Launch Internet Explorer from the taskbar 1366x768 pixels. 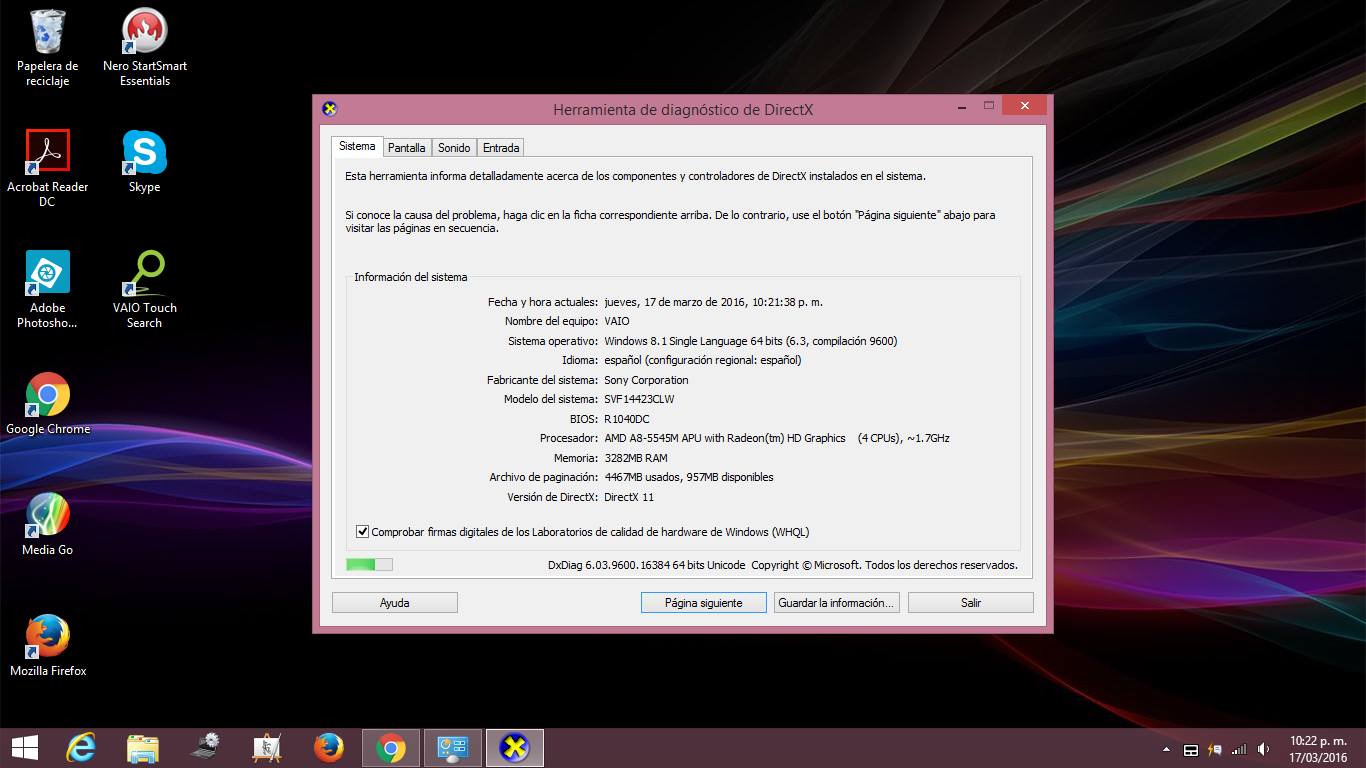[81, 748]
